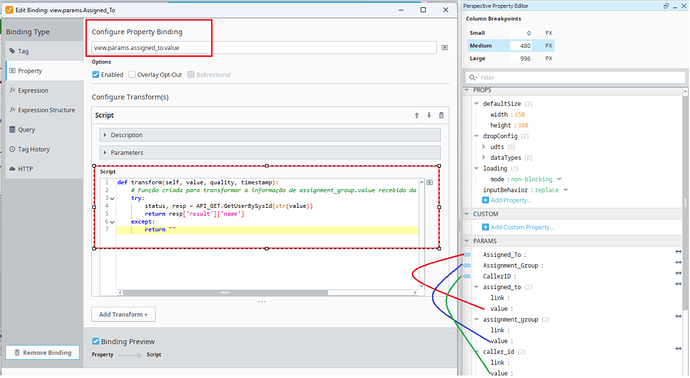Close the Perspective Property Editor panel
Image resolution: width=690 pixels, height=378 pixels.
pos(684,6)
